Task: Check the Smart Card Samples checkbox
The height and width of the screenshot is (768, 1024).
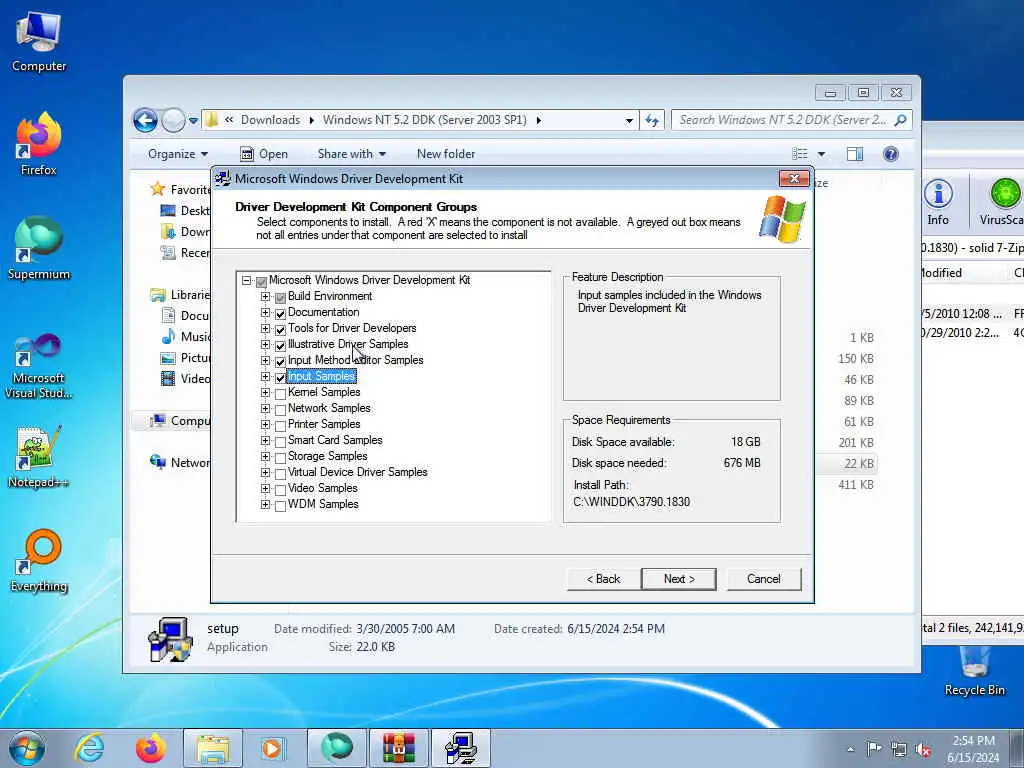Action: (x=280, y=441)
